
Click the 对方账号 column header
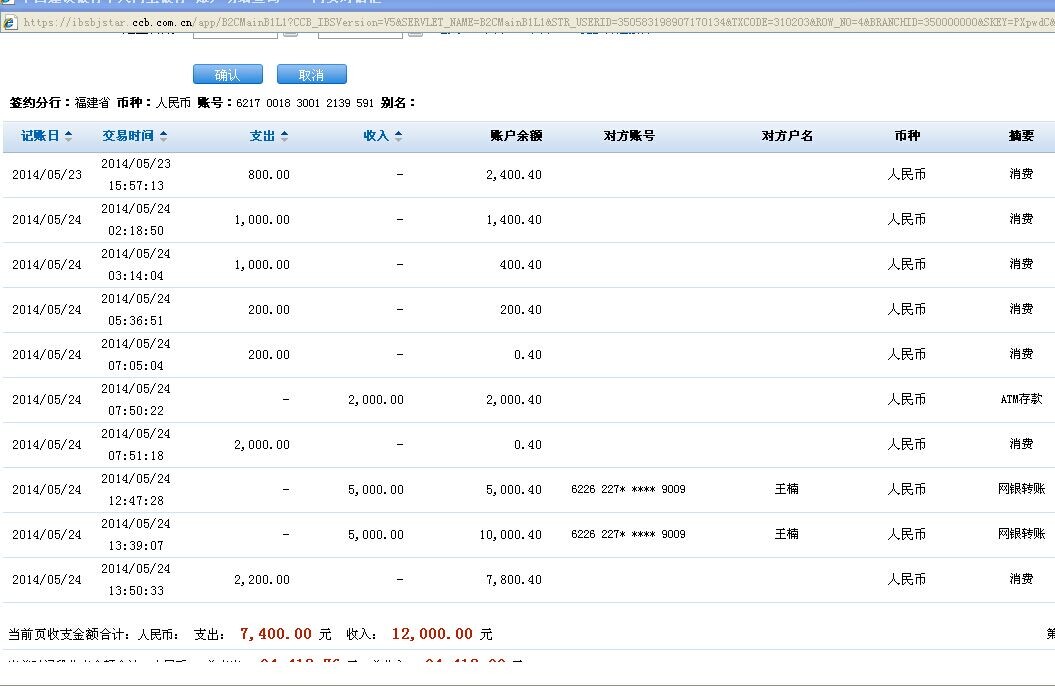(629, 136)
